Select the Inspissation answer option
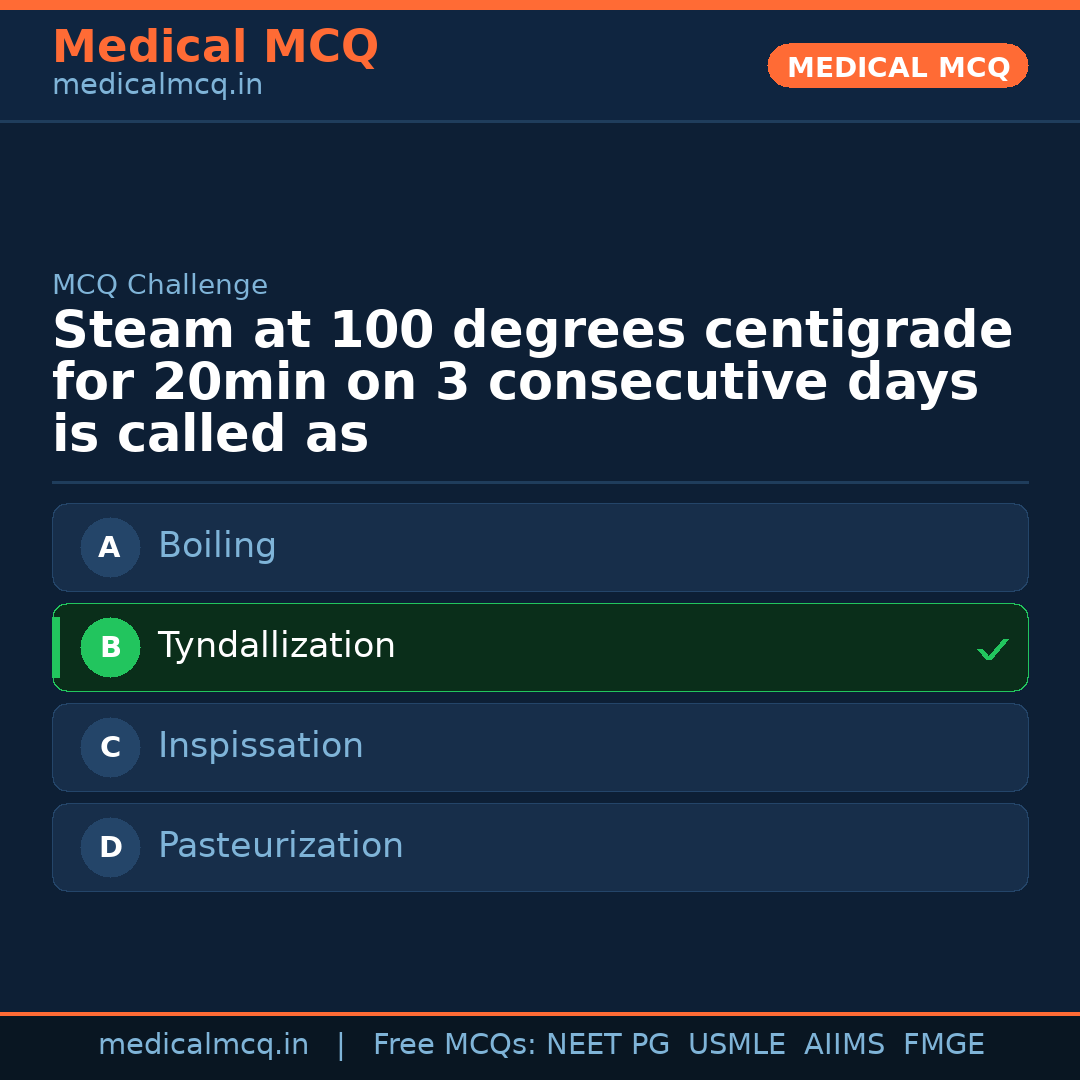The image size is (1080, 1080). (540, 747)
